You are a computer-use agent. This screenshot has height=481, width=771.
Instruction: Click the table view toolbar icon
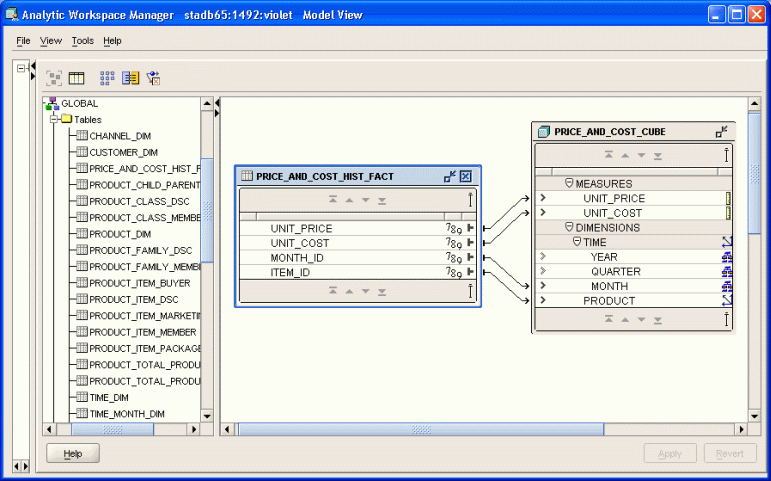tap(77, 78)
